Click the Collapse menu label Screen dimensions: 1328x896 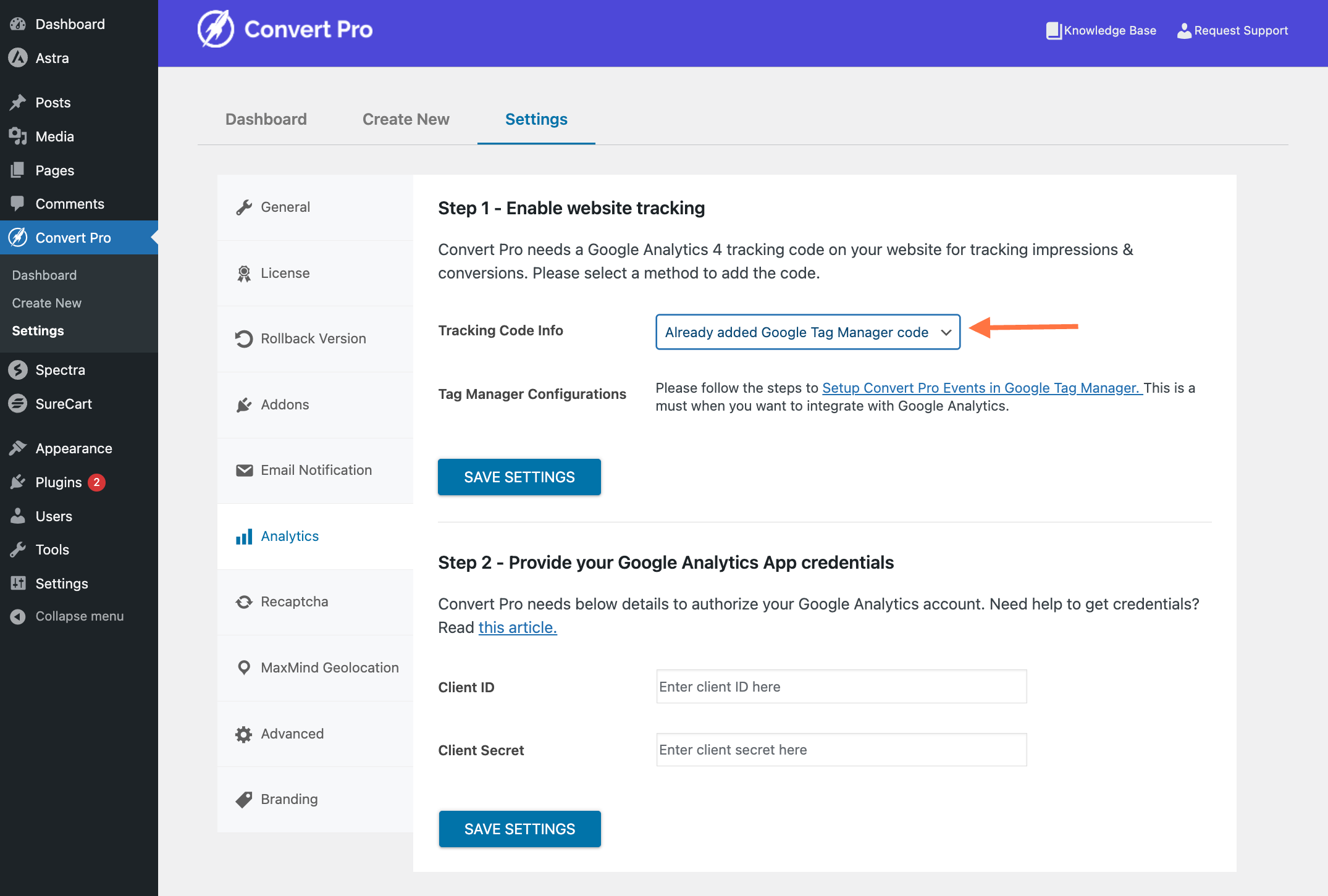pos(80,616)
